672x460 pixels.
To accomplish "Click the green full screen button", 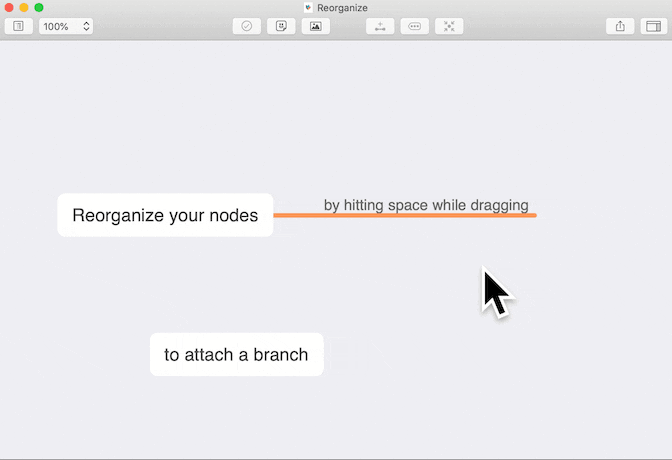I will (x=39, y=7).
